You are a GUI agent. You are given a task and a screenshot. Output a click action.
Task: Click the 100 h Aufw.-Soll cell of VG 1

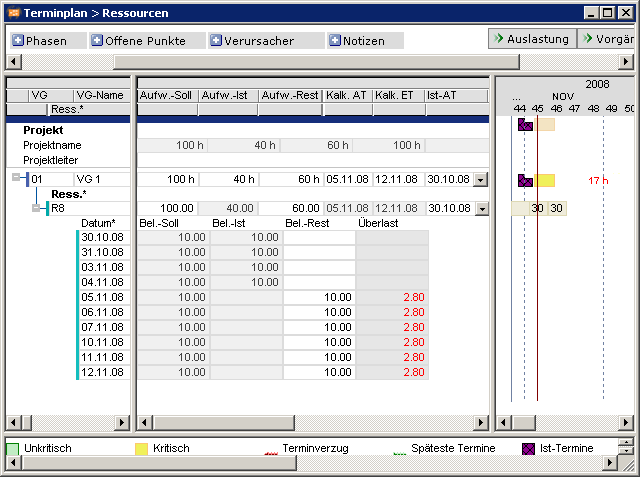point(168,179)
